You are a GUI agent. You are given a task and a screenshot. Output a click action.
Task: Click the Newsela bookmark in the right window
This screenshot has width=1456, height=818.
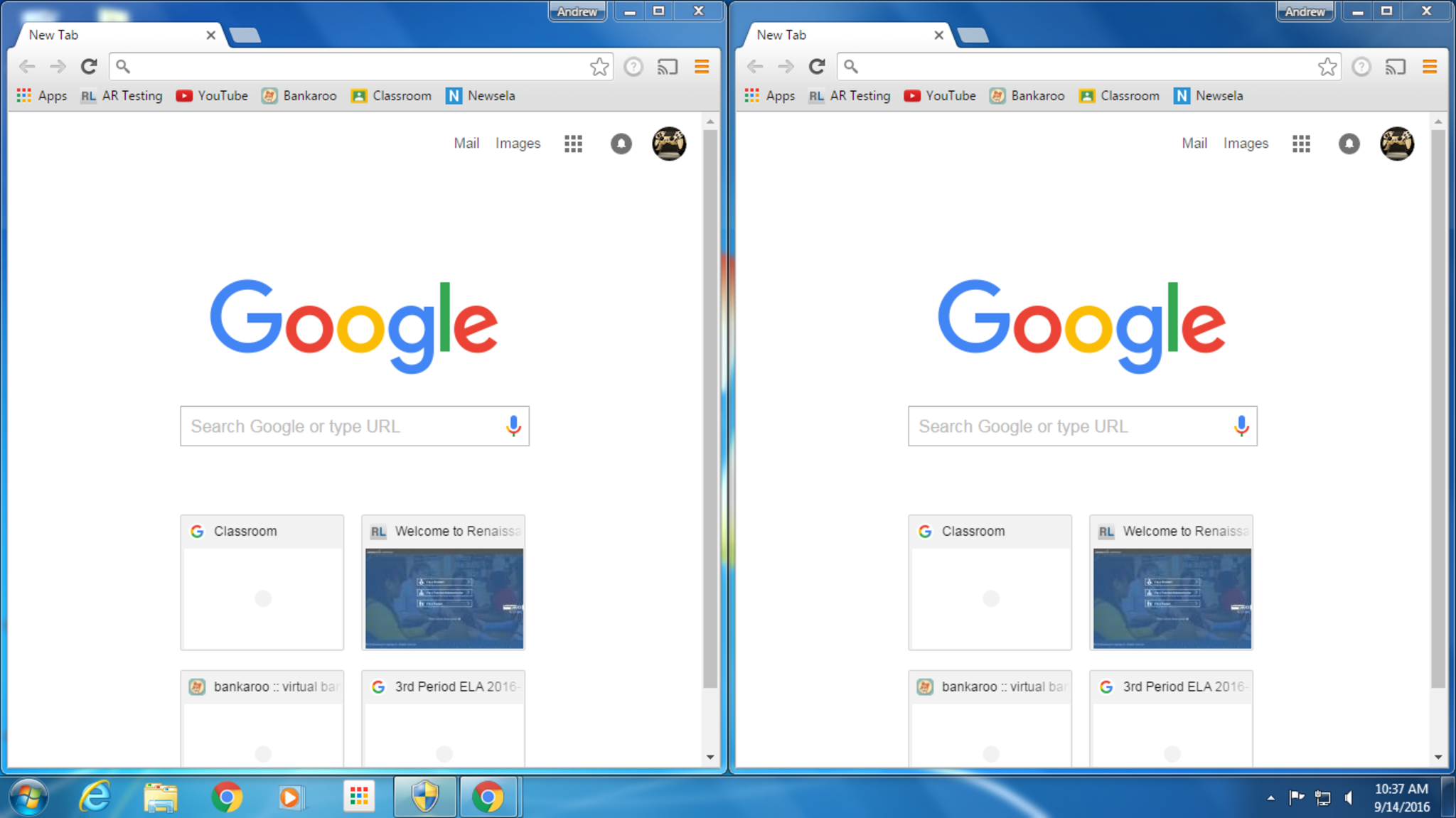(x=1208, y=96)
